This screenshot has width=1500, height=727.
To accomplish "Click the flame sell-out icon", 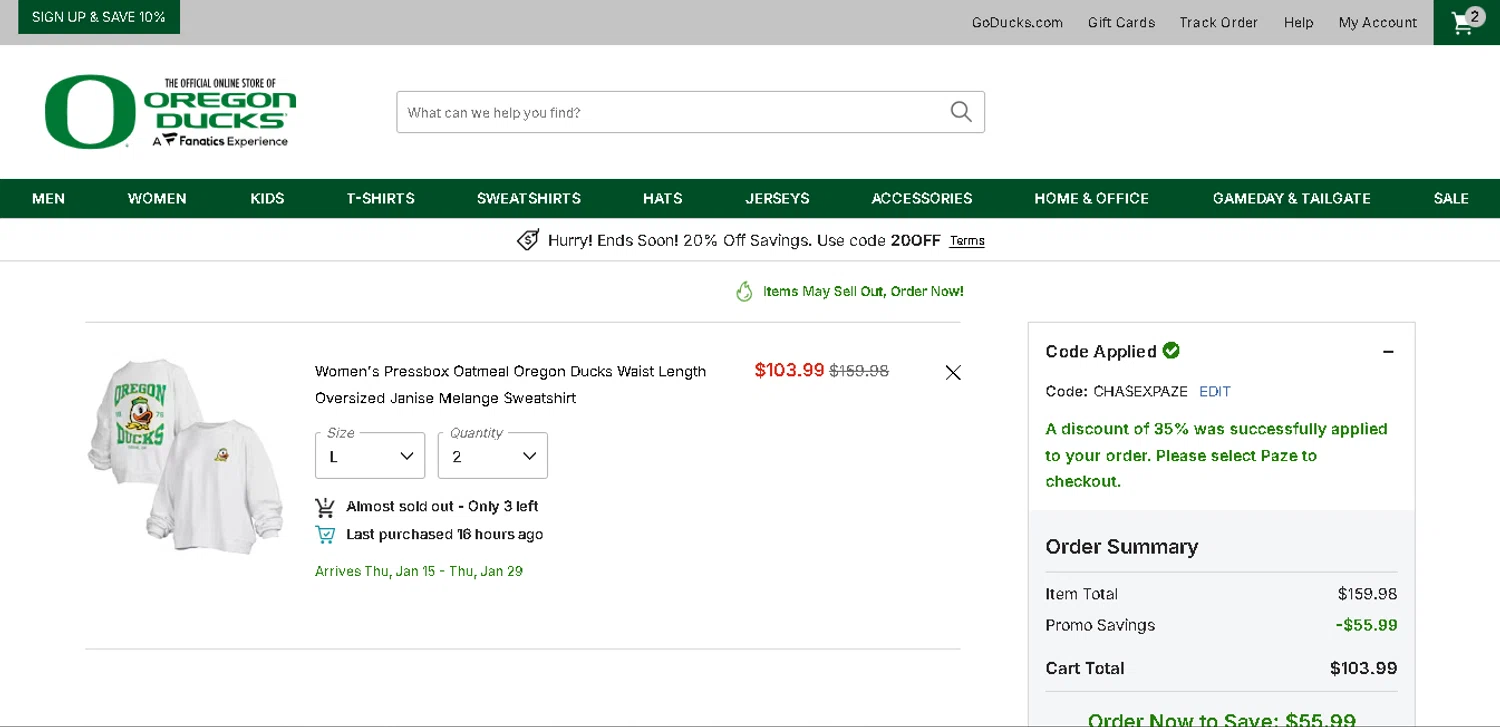I will pyautogui.click(x=744, y=292).
